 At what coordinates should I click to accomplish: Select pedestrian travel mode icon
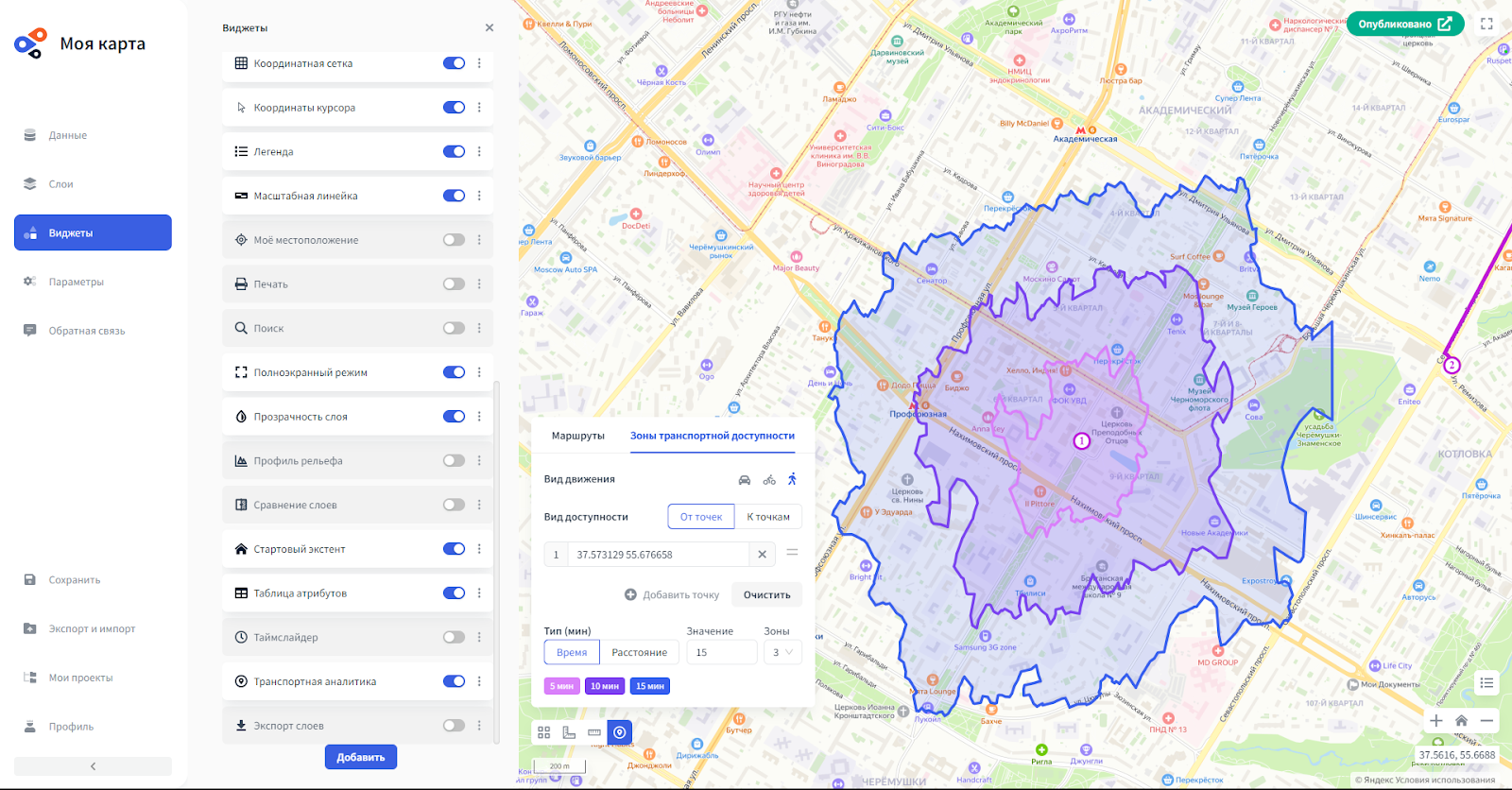pyautogui.click(x=792, y=479)
